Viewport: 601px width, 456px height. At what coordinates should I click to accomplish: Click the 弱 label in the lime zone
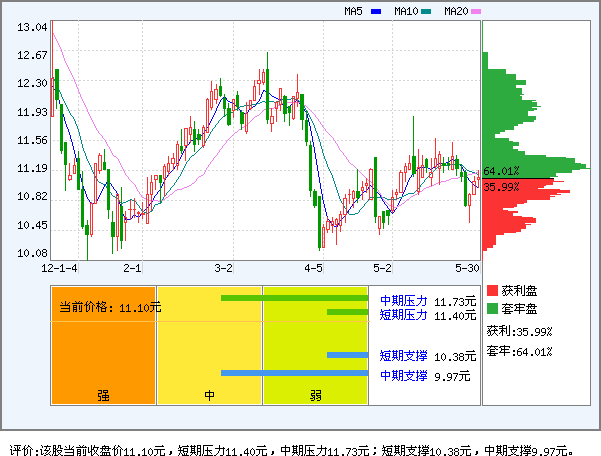point(315,395)
